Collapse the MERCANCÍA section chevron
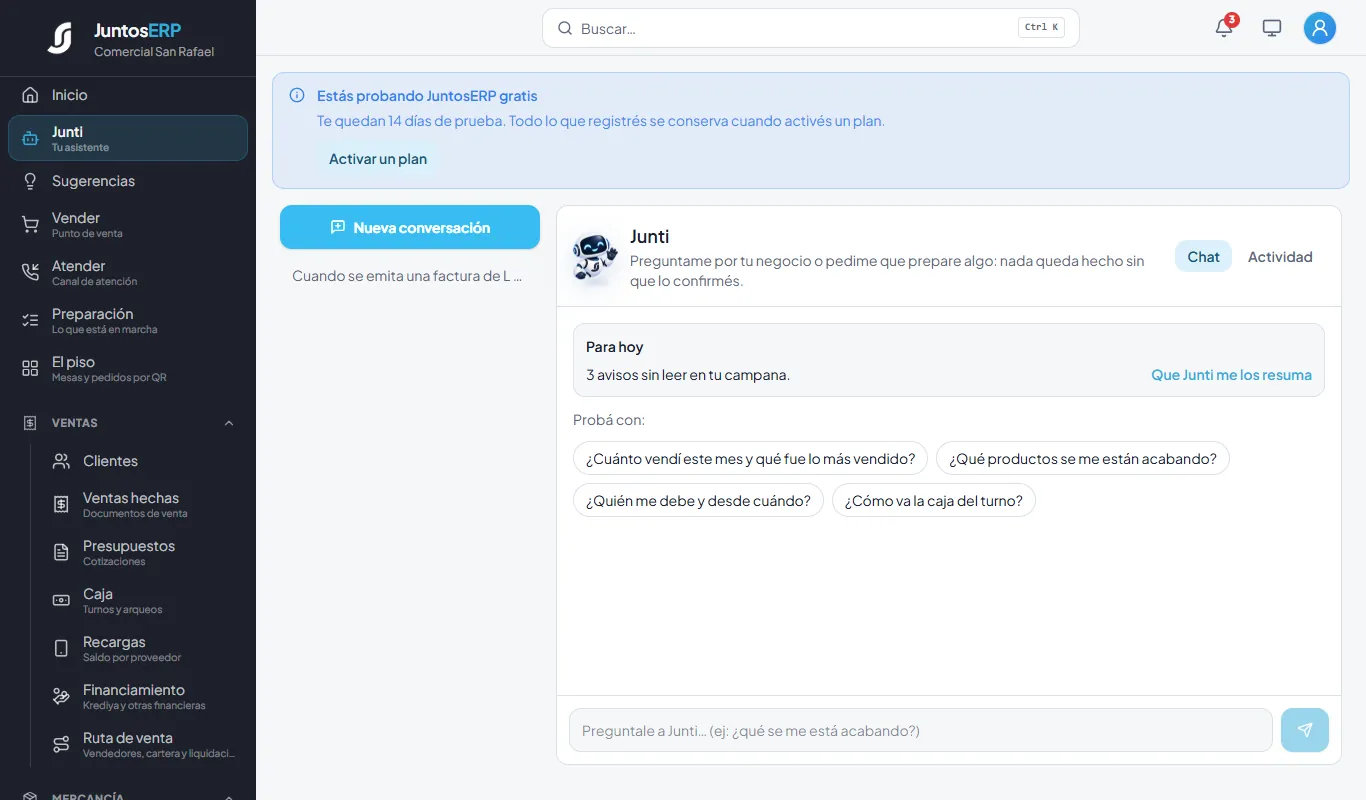This screenshot has width=1366, height=800. click(229, 796)
